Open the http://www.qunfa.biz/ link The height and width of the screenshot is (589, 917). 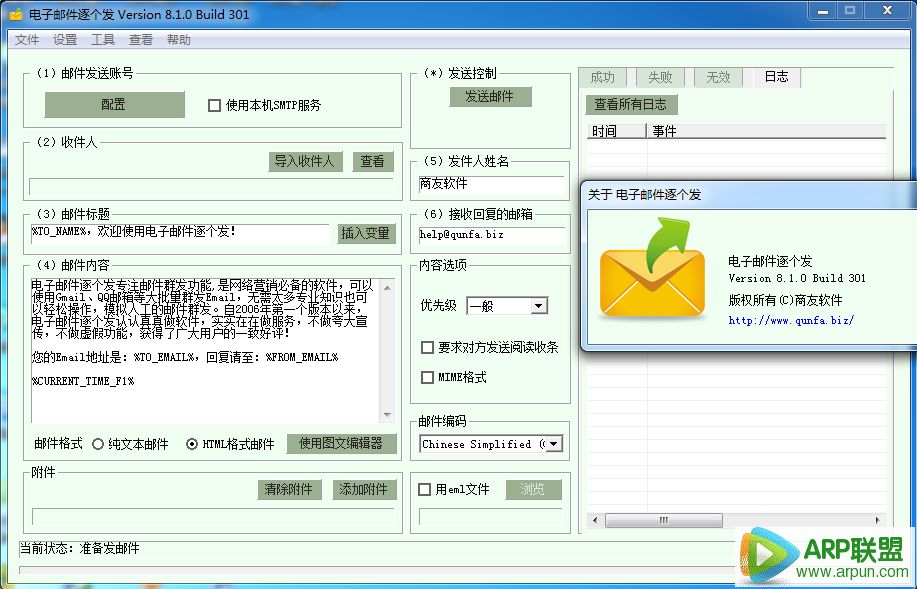point(791,320)
